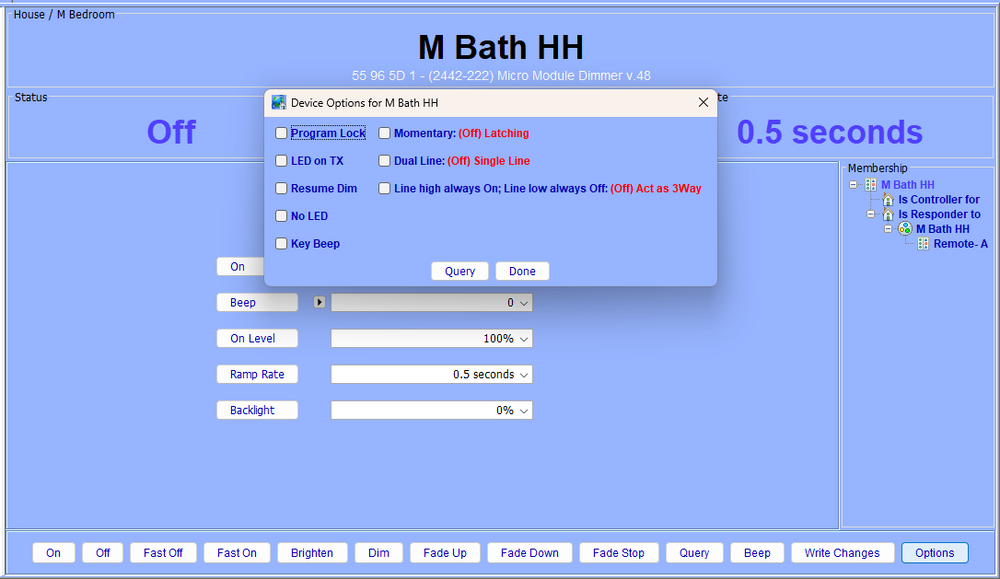Click the Ramp Rate label button
The height and width of the screenshot is (579, 1000).
(x=257, y=374)
